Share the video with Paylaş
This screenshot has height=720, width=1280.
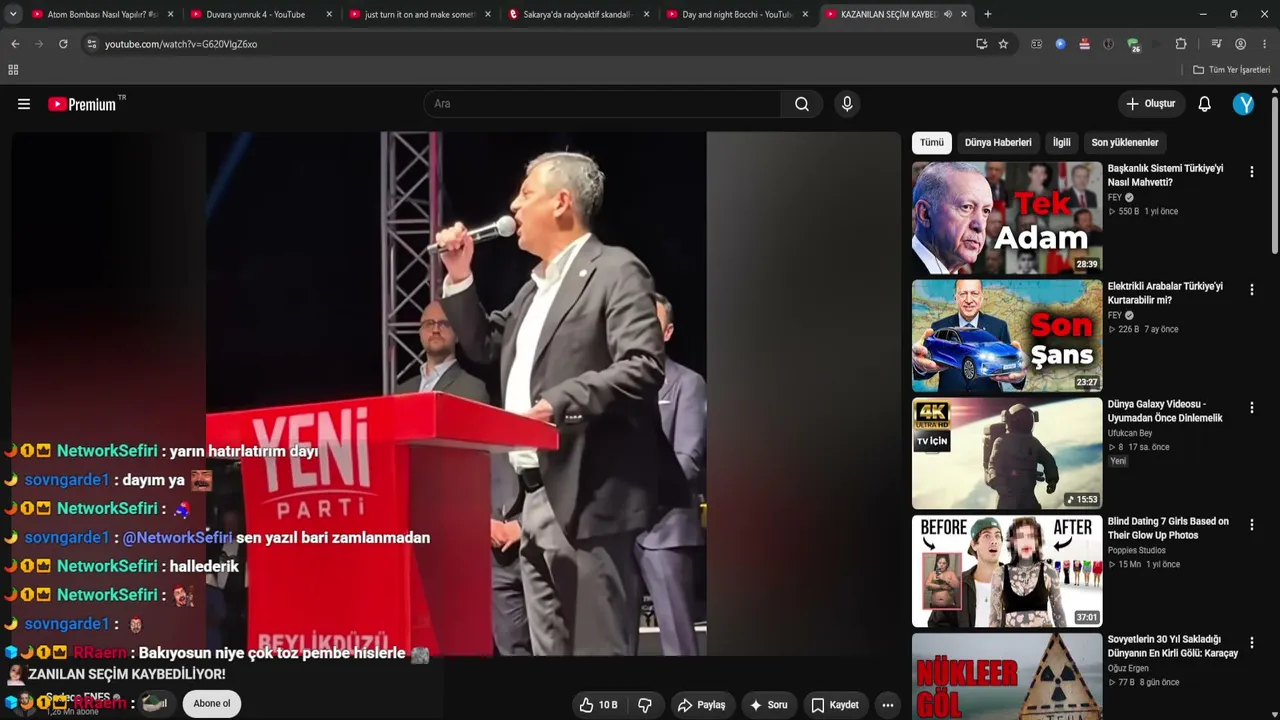click(x=701, y=705)
